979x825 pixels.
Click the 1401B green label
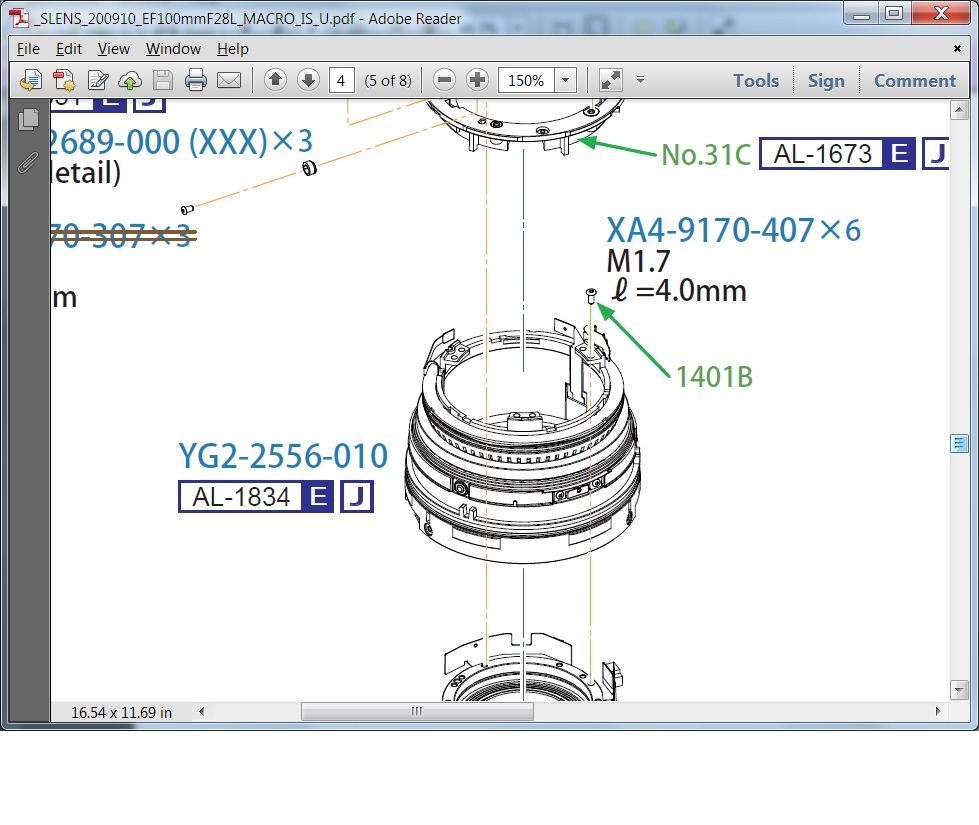pyautogui.click(x=715, y=377)
